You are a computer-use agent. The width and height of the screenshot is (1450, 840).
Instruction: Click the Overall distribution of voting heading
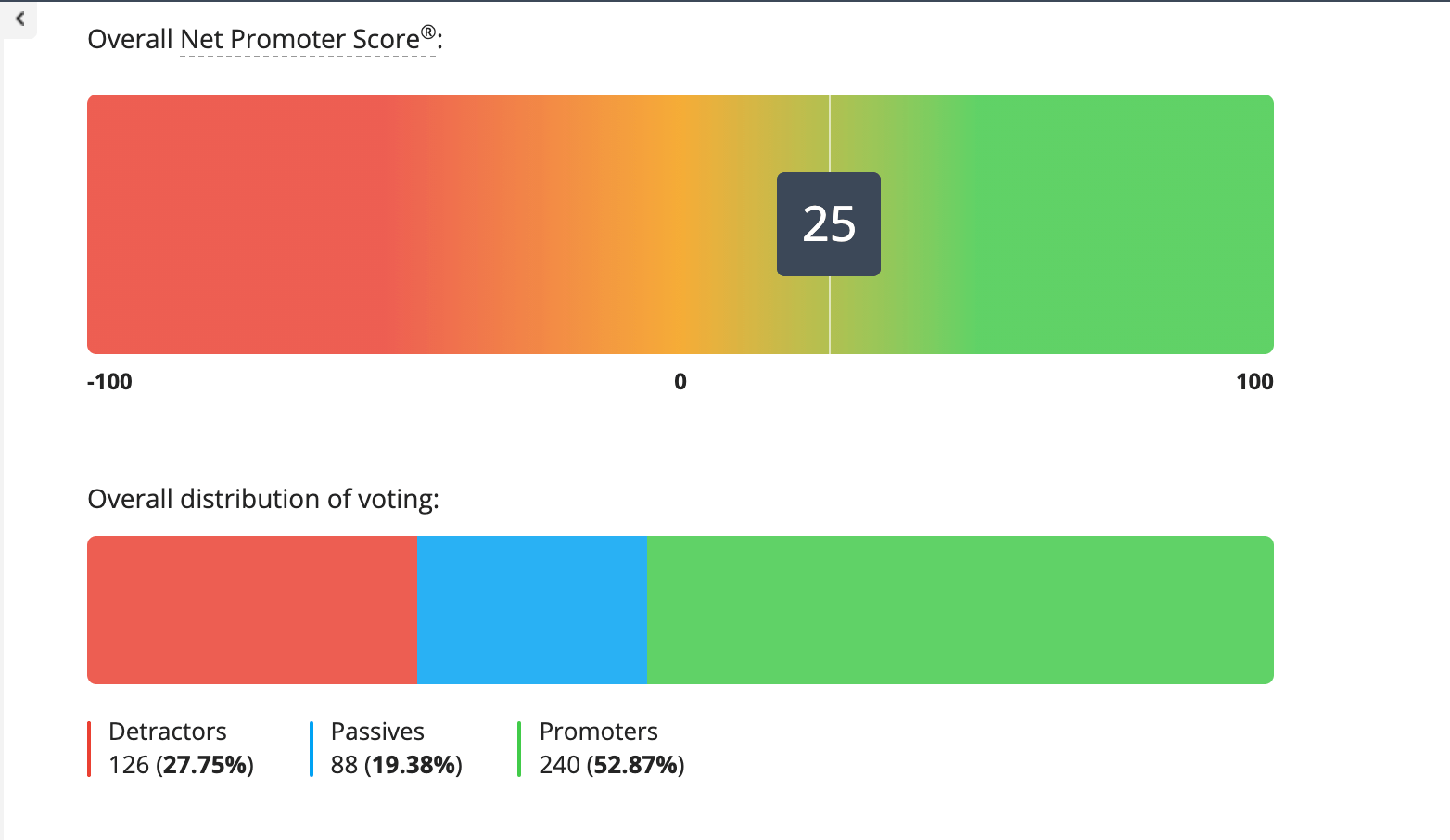[263, 499]
